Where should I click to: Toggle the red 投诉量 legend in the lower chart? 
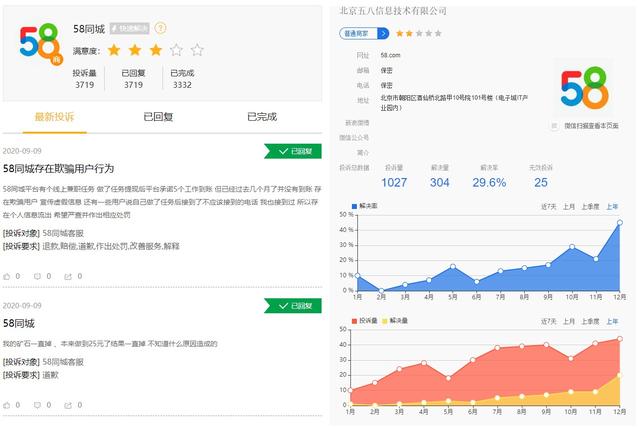(364, 321)
